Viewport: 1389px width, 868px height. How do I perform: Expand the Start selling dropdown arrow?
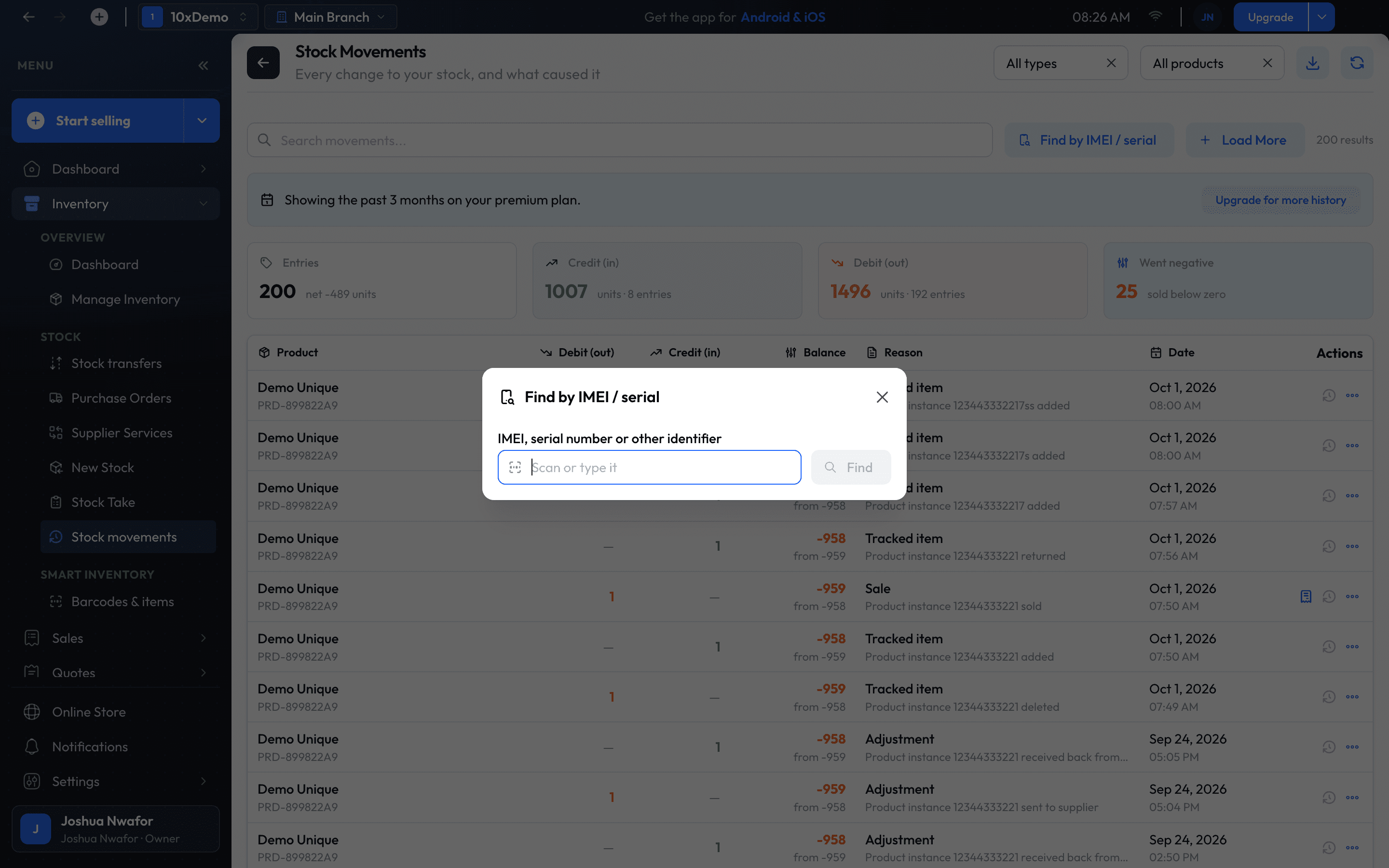point(202,121)
